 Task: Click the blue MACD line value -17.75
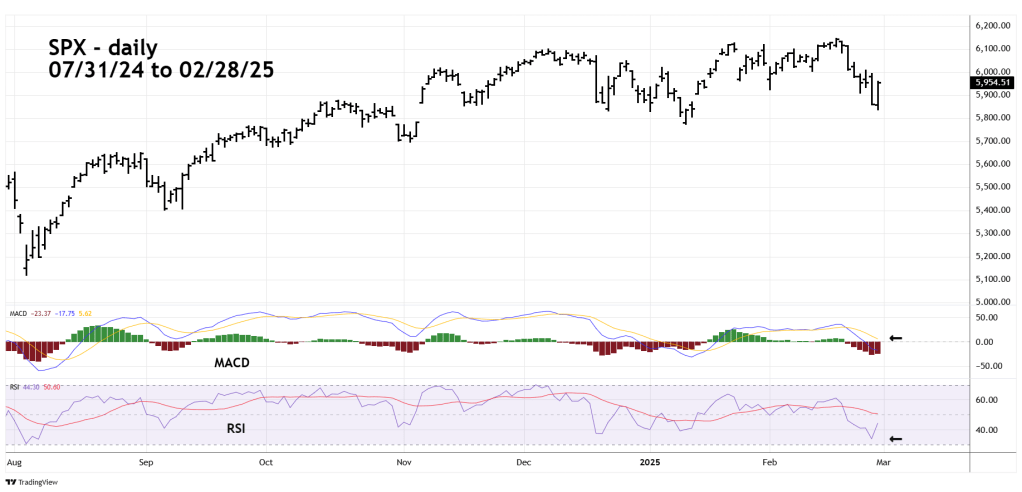[63, 314]
